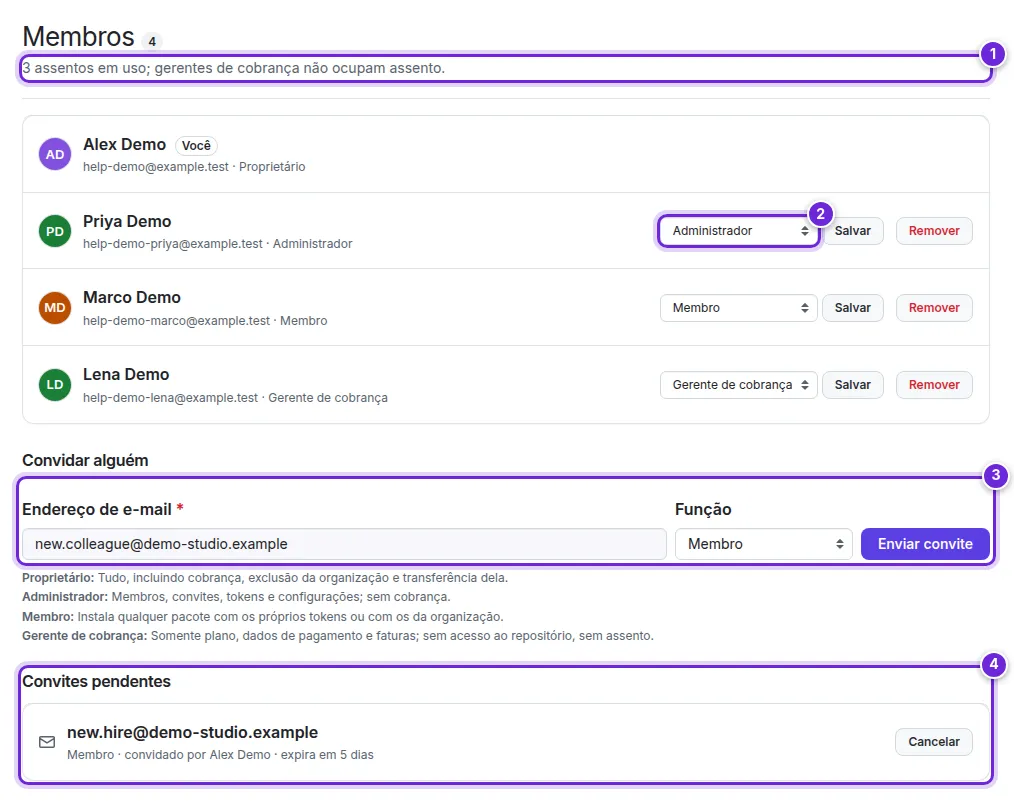Click the '3 assentos em uso' notice
The image size is (1014, 801).
tap(233, 68)
